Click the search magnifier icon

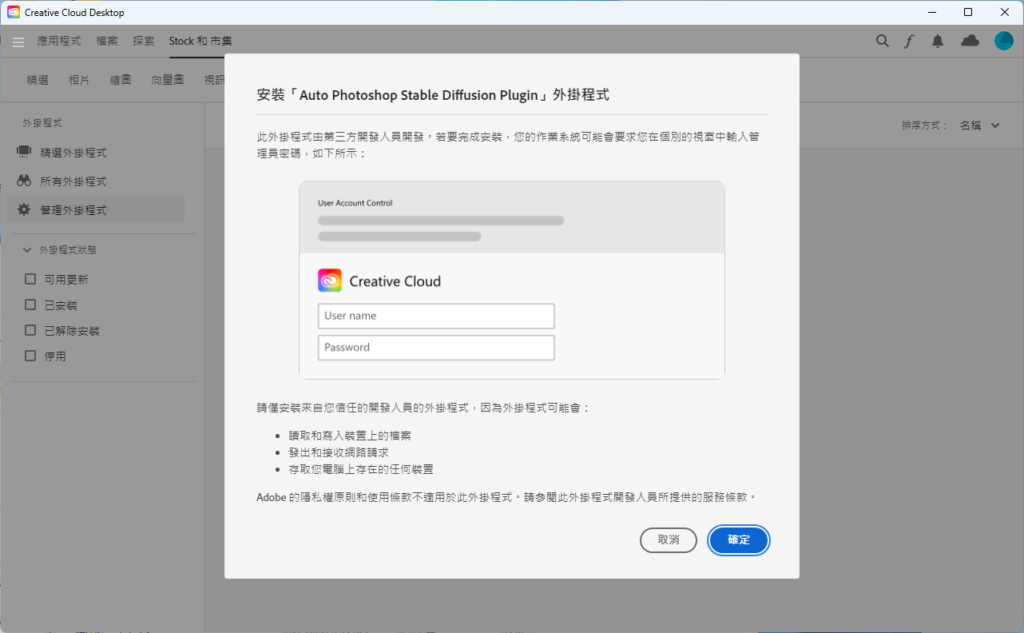coord(882,41)
